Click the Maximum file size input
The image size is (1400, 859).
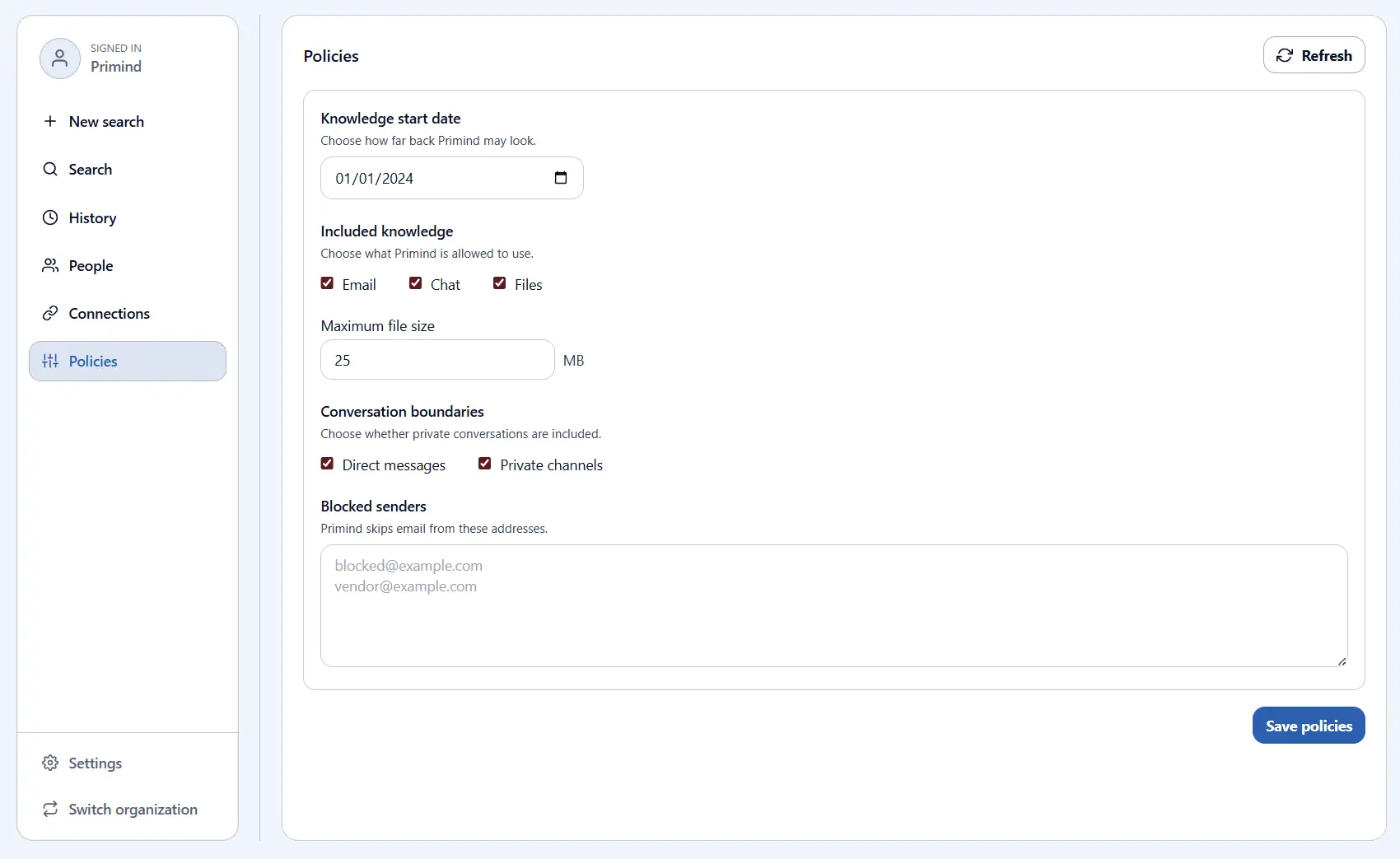pos(437,360)
